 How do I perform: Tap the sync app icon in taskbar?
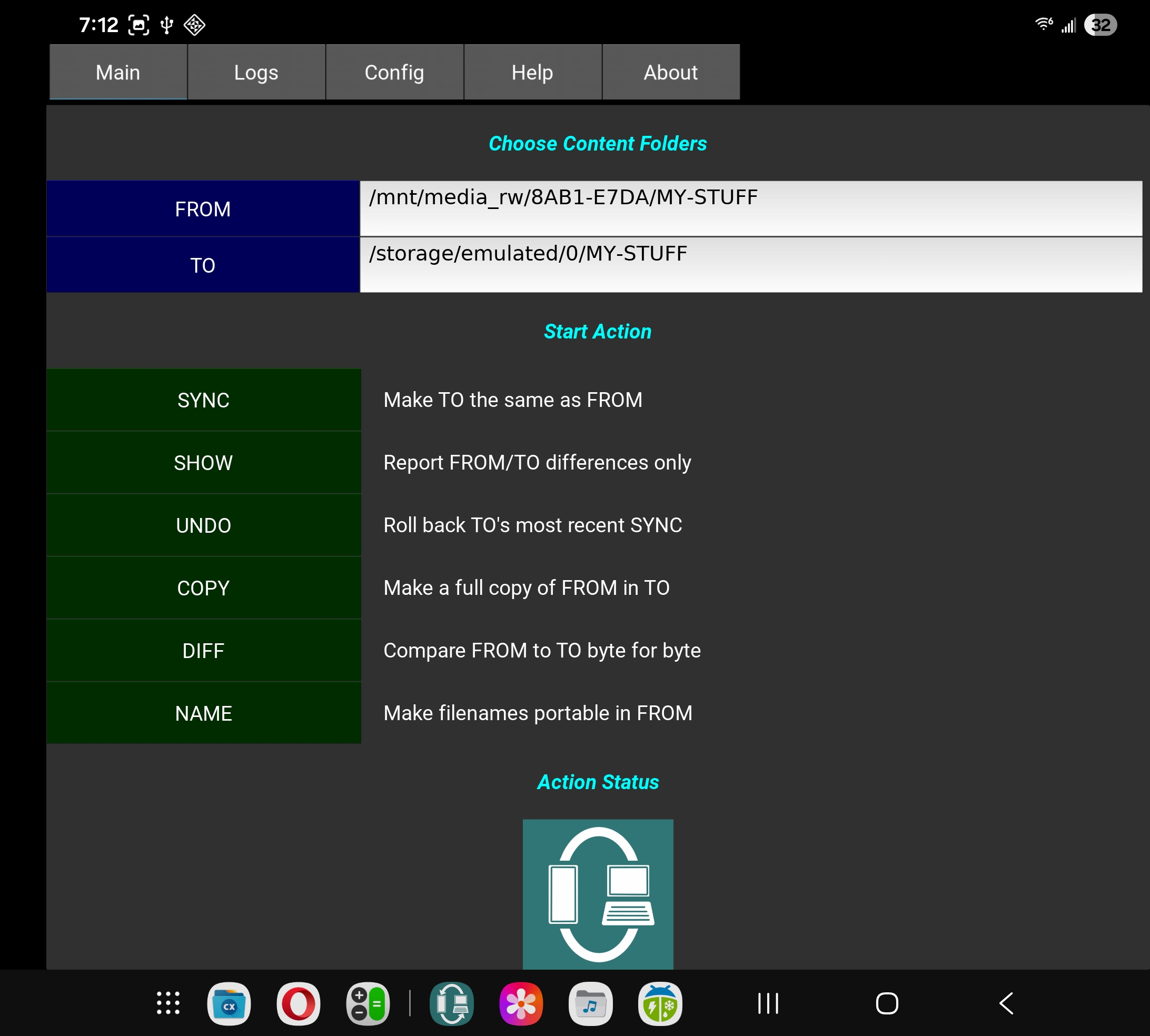pos(451,1003)
